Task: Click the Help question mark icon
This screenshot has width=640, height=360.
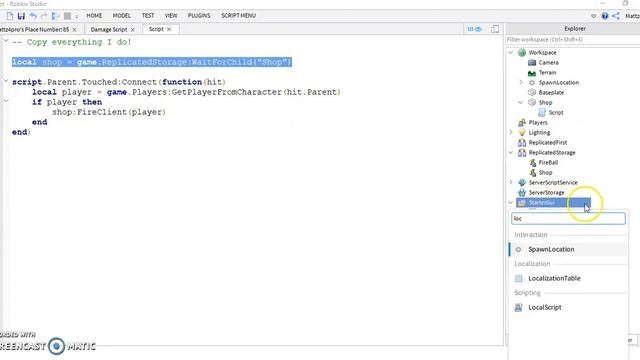Action: tap(605, 16)
